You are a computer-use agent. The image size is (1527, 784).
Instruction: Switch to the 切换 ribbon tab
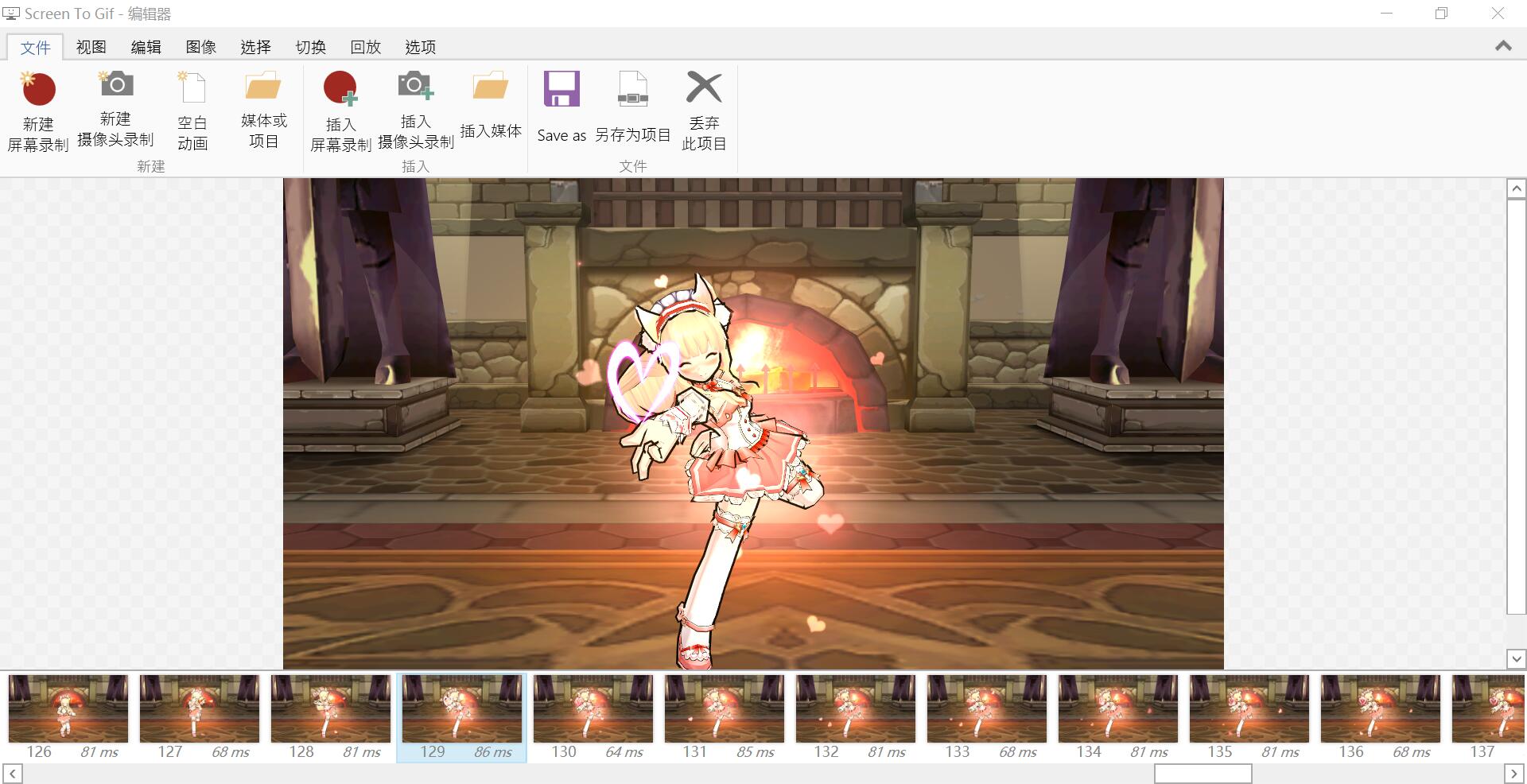[310, 47]
